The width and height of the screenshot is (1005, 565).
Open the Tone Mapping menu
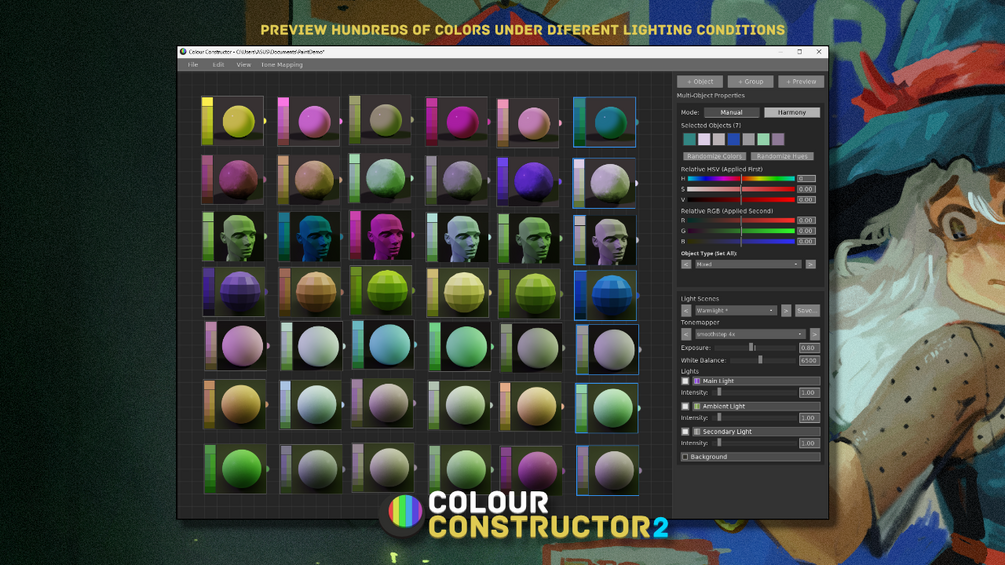[x=281, y=65]
